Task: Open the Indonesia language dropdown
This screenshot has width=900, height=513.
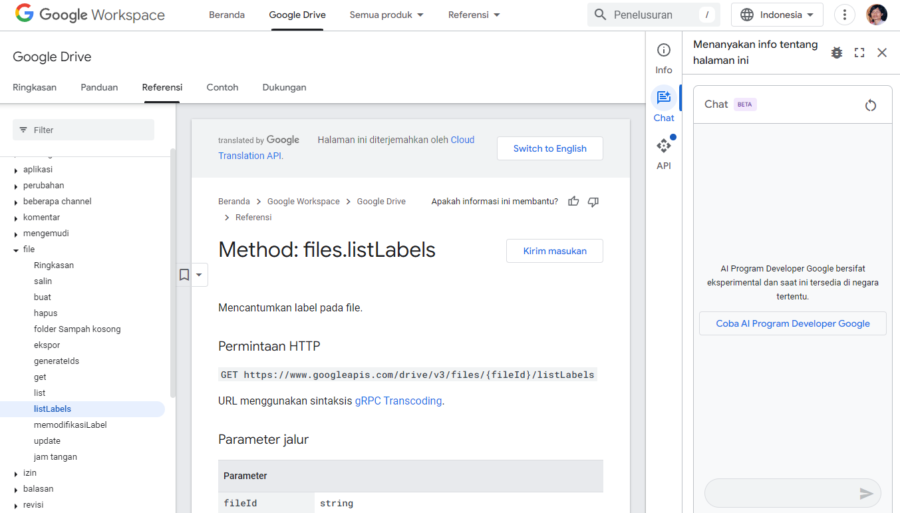Action: tap(777, 15)
